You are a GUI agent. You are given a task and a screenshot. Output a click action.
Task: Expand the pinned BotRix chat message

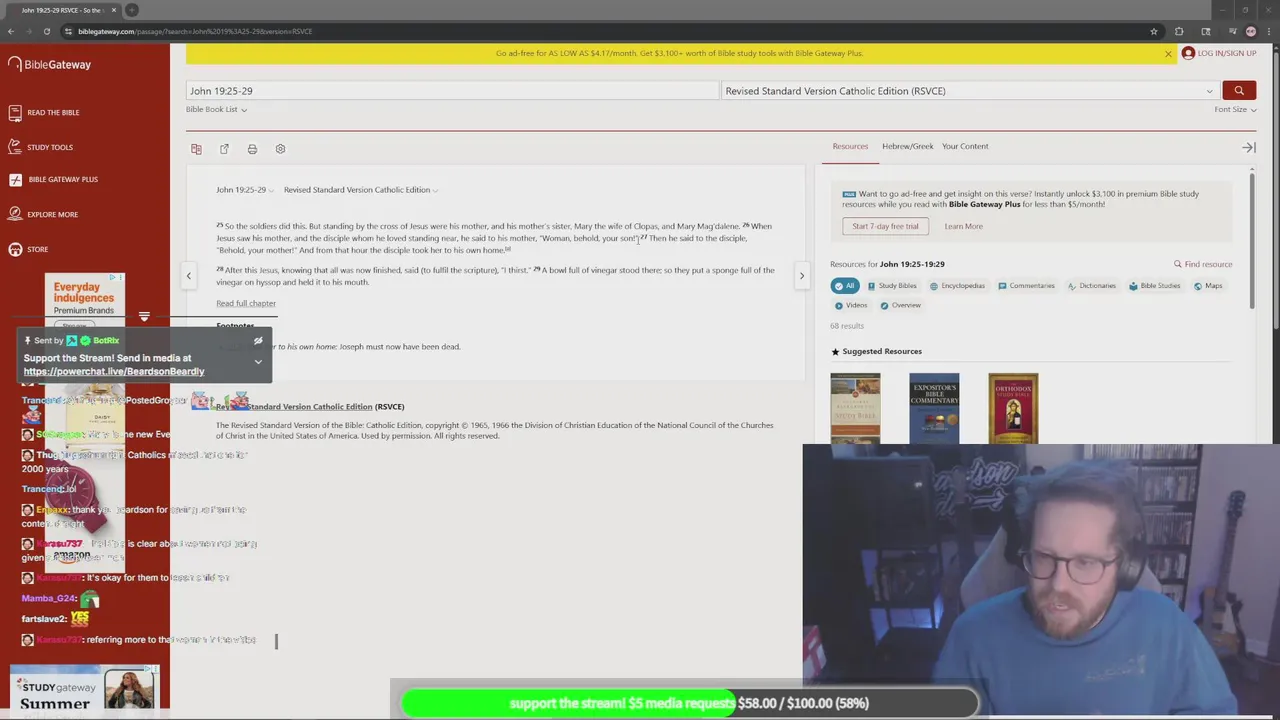258,362
